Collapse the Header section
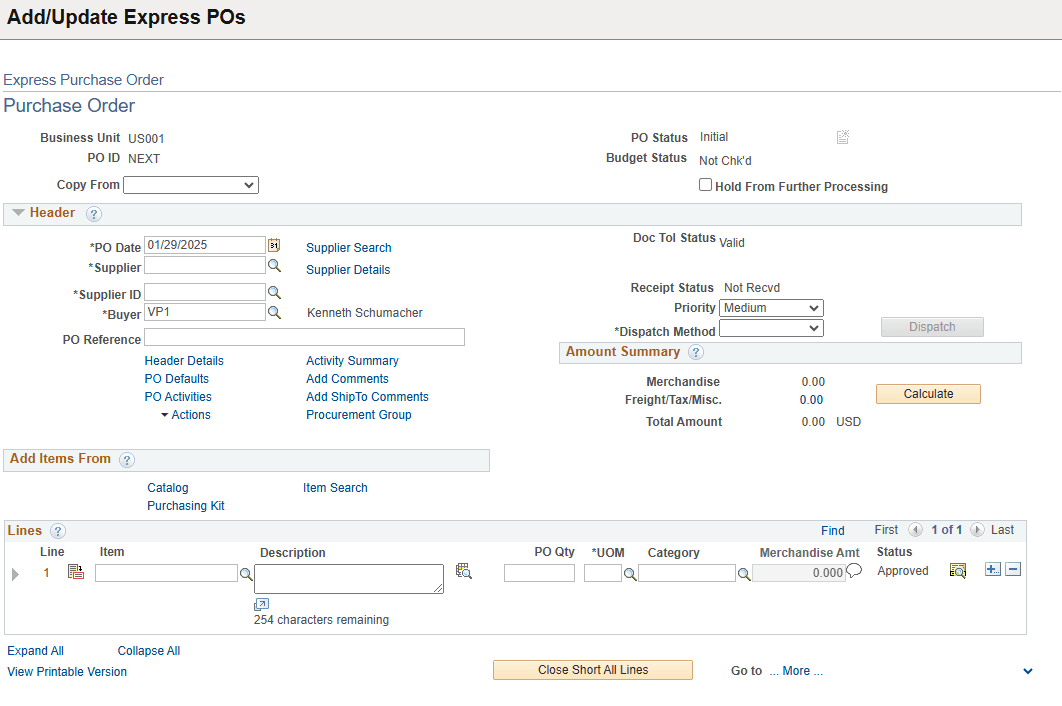1062x706 pixels. pos(18,212)
